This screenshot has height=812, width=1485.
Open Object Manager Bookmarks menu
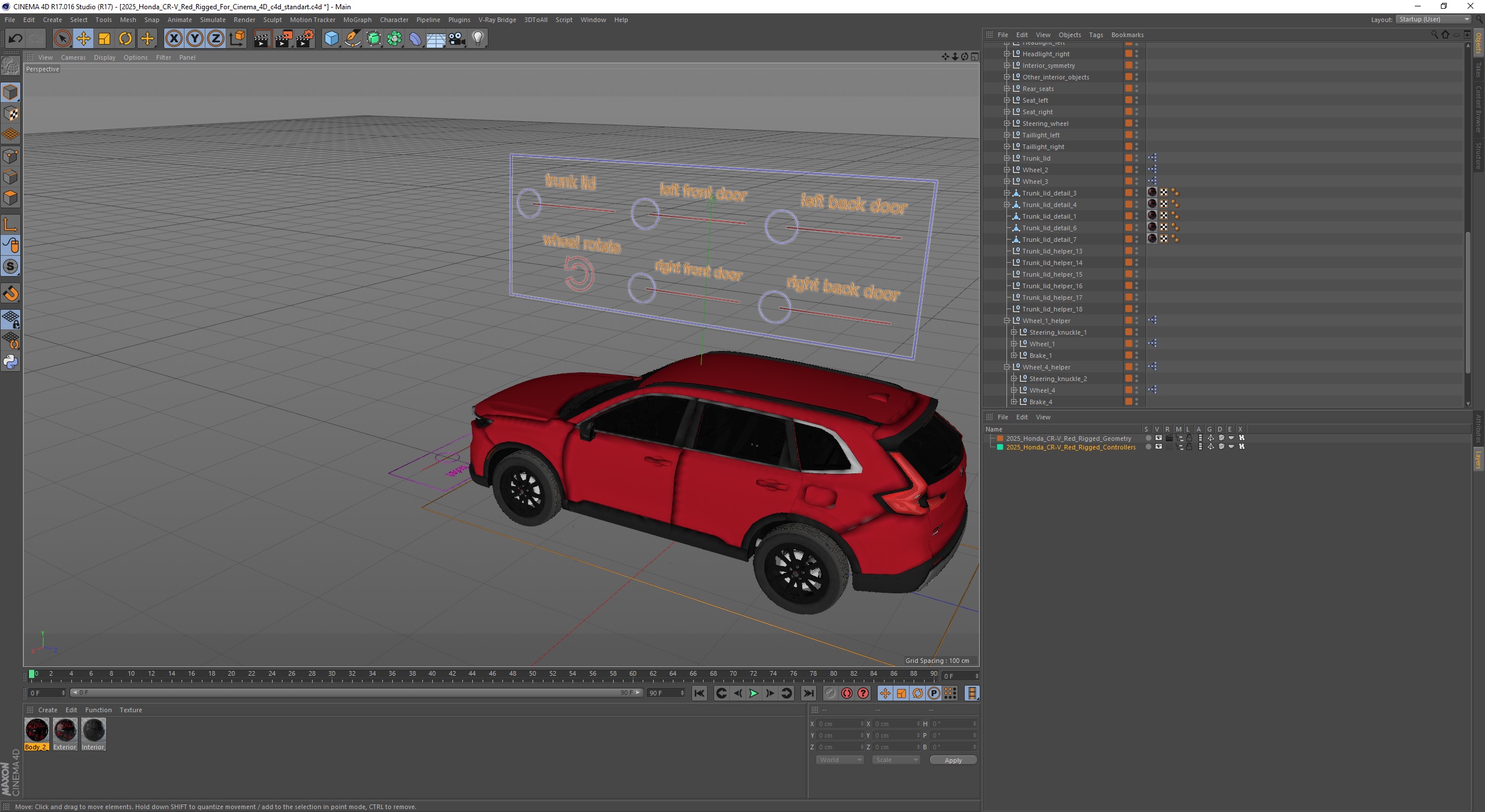[x=1127, y=35]
